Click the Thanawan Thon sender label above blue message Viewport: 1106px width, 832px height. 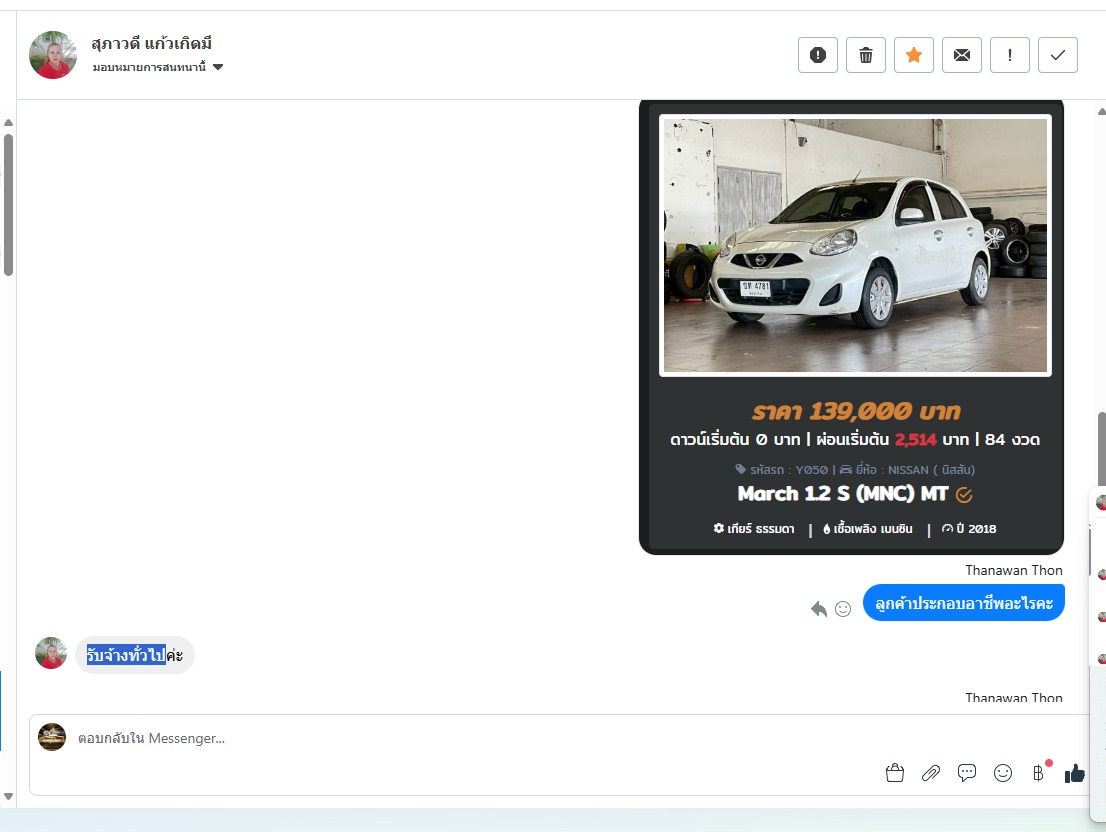[1014, 570]
